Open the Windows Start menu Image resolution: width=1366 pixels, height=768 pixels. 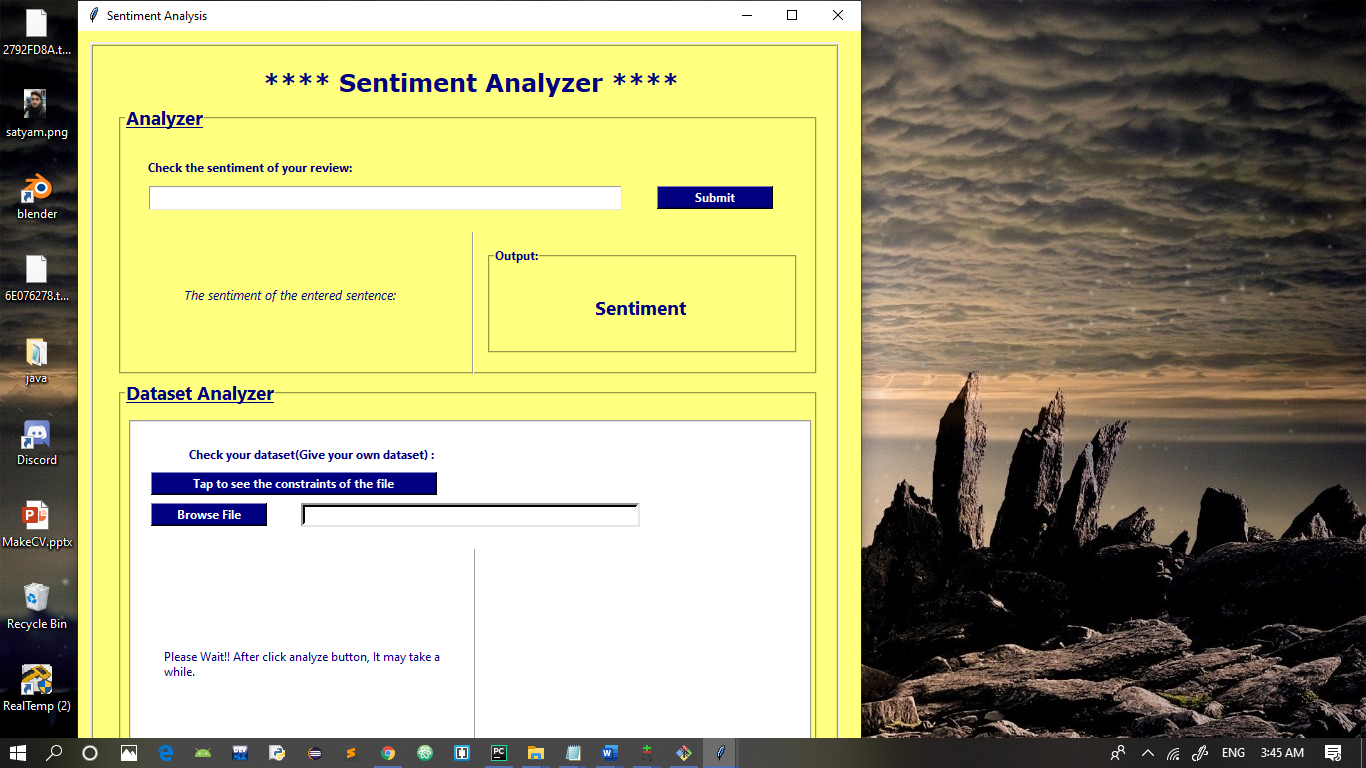(x=18, y=753)
